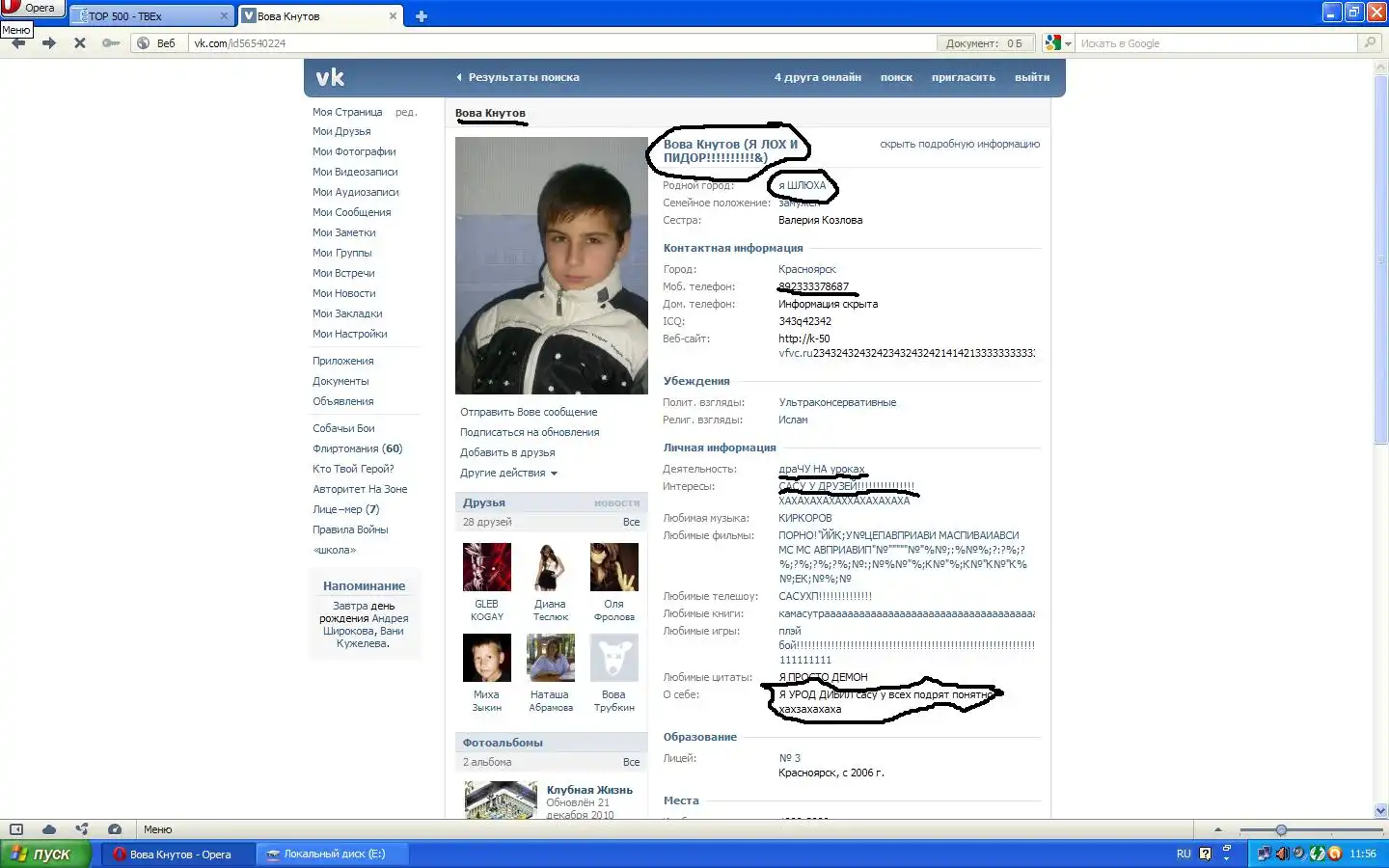Open the Opera menu button
This screenshot has width=1389, height=868.
(x=31, y=8)
